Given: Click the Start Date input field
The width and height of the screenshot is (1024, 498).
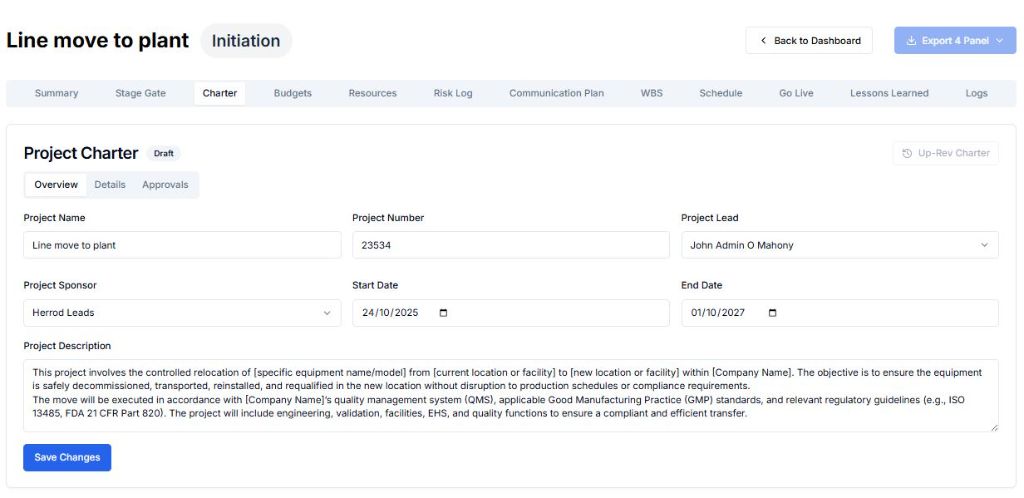Looking at the screenshot, I should coord(511,313).
